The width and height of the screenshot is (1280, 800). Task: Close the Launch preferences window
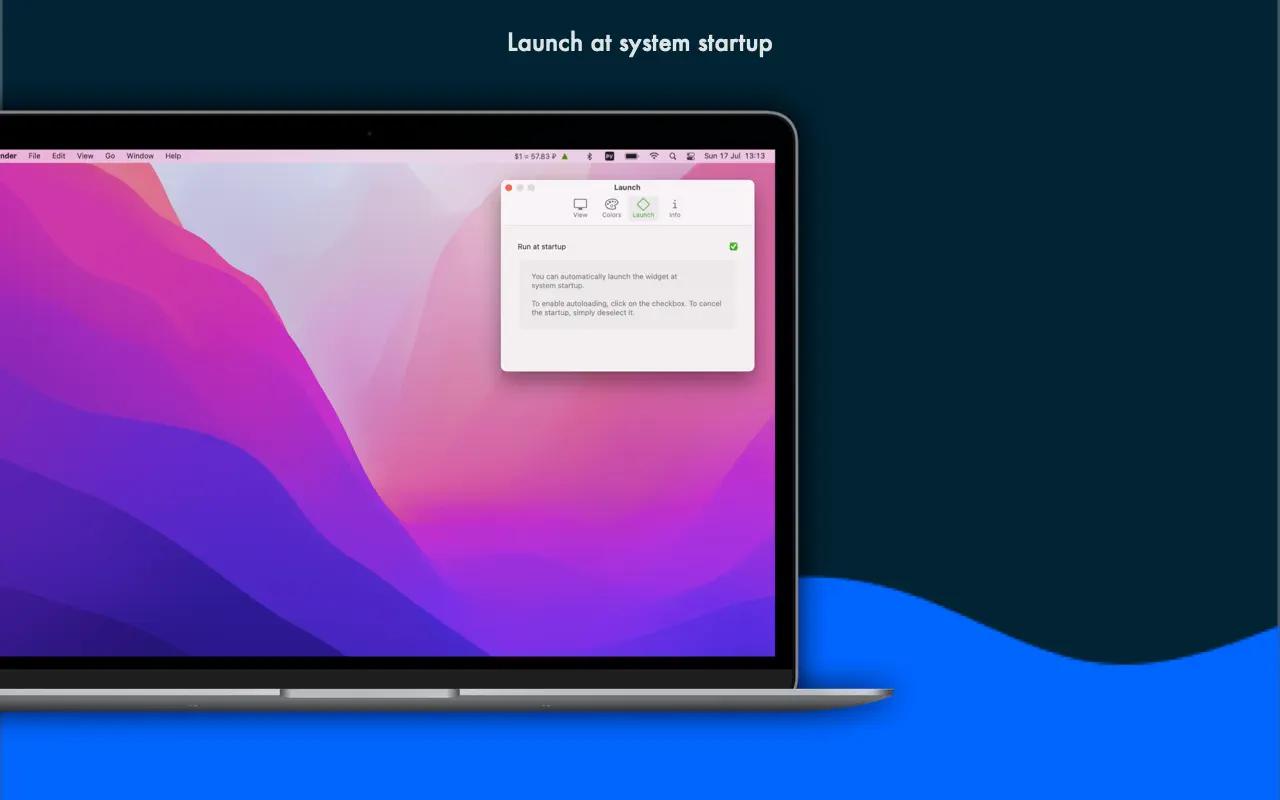click(509, 188)
